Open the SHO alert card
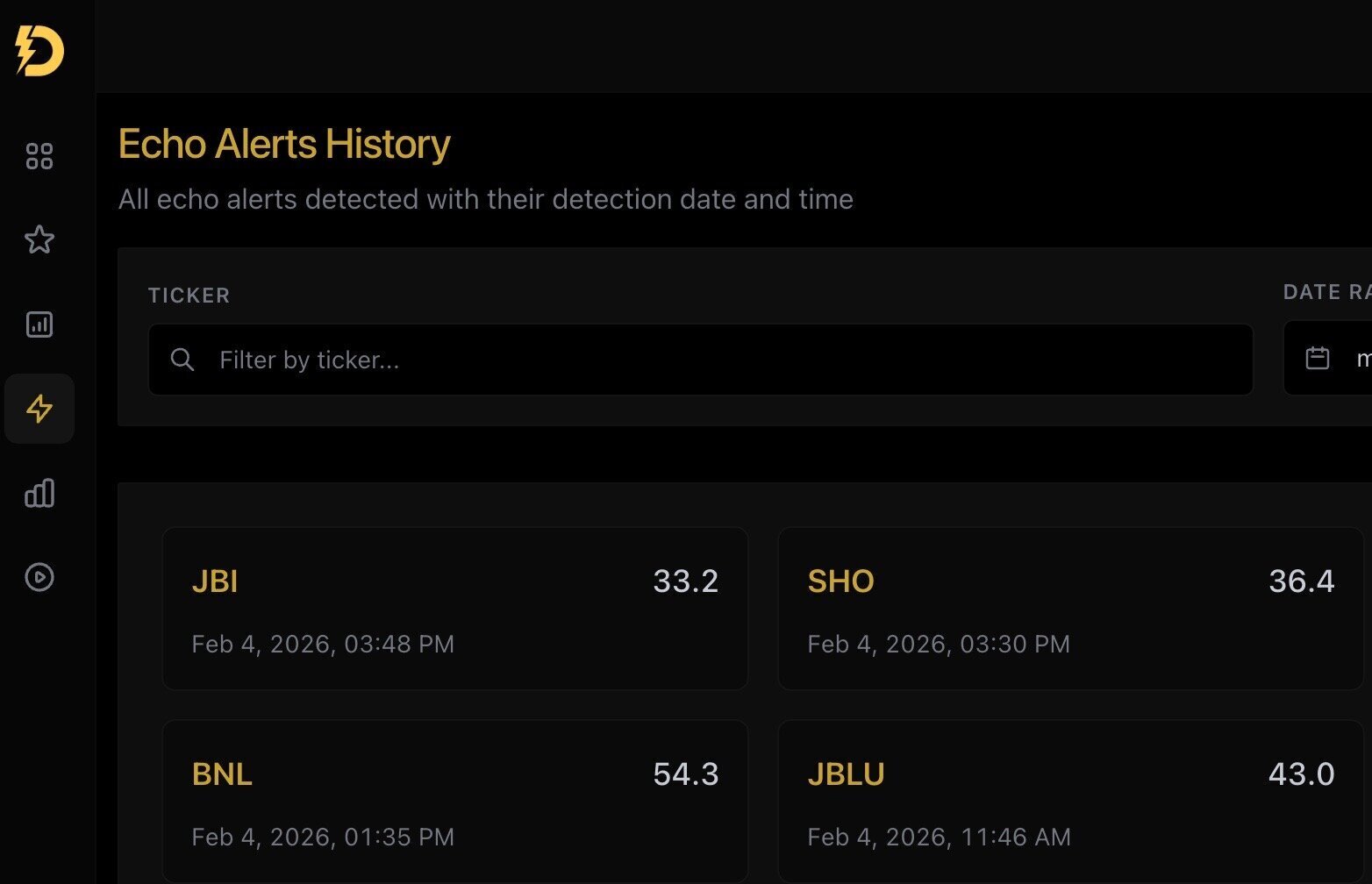Image resolution: width=1372 pixels, height=884 pixels. (x=1070, y=609)
